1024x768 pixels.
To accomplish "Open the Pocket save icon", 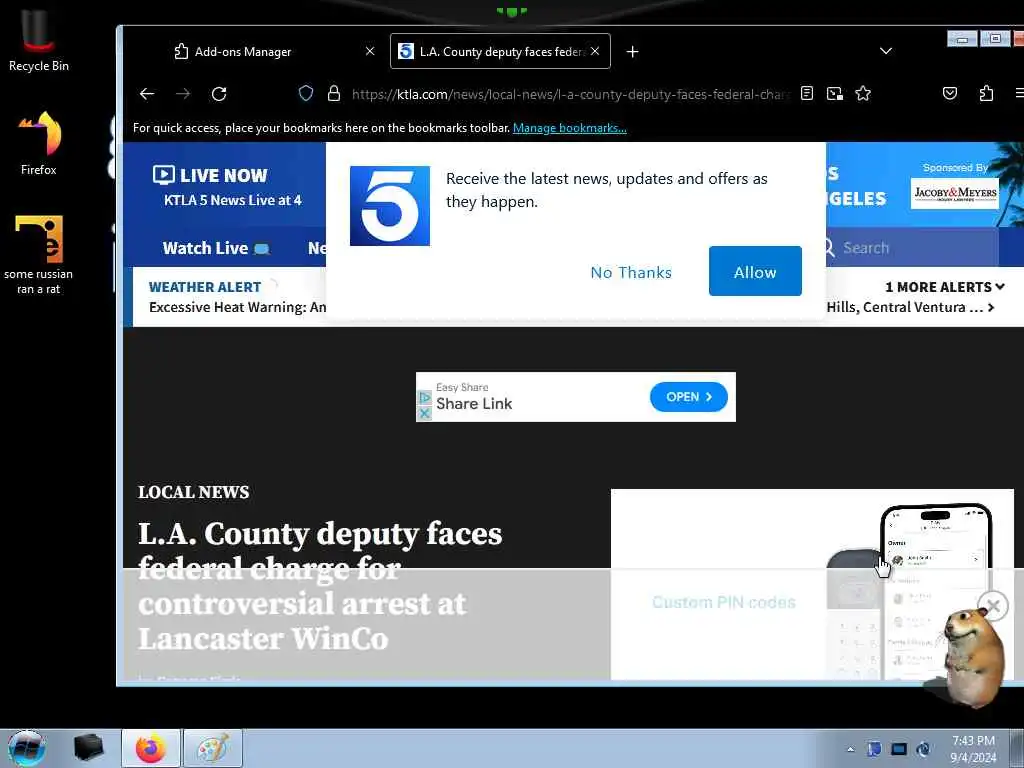I will [950, 93].
